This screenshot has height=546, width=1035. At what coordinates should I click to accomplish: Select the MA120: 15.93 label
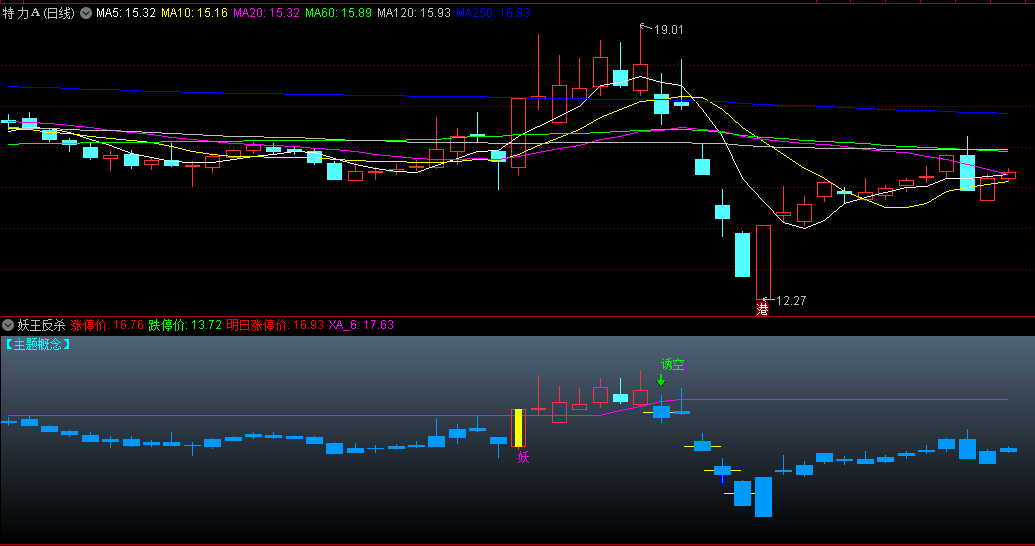[414, 13]
